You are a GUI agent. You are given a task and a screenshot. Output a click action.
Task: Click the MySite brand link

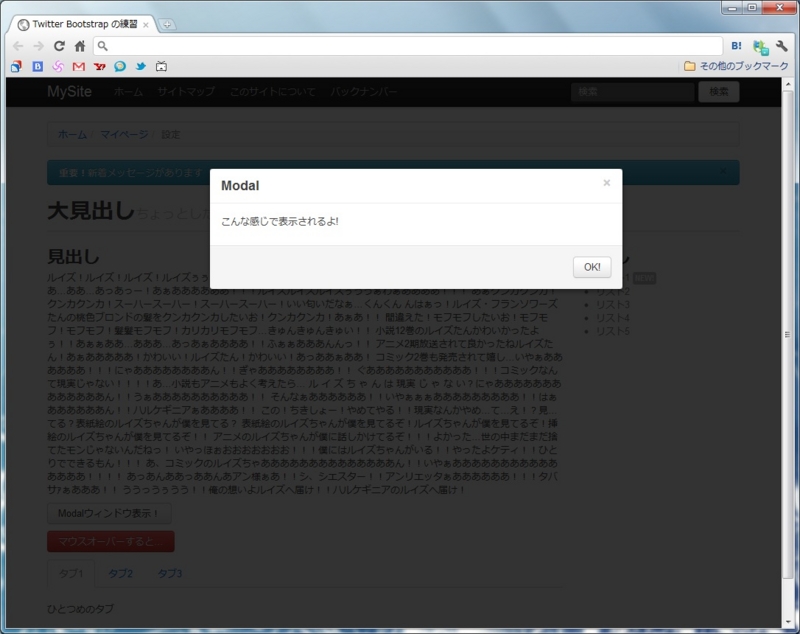(x=69, y=92)
